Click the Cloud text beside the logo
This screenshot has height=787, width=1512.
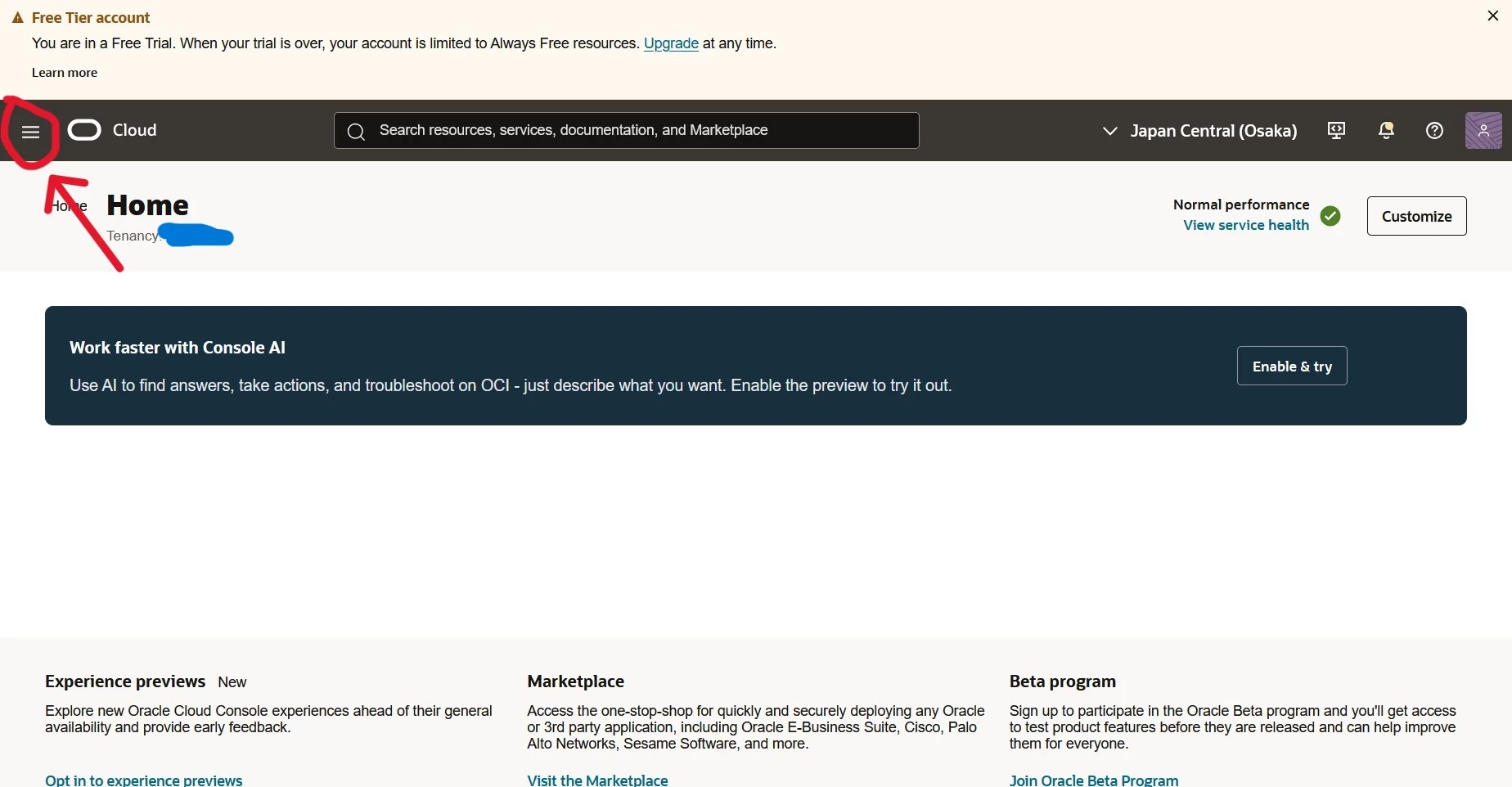point(135,130)
